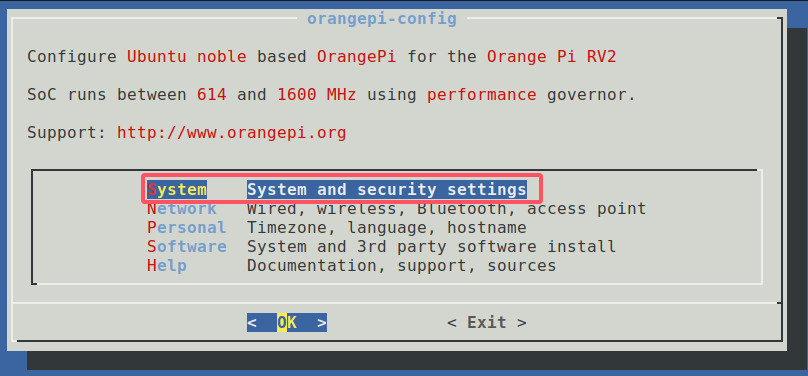Click 'System and 3rd party software install' text
This screenshot has height=376, width=808.
(x=431, y=246)
